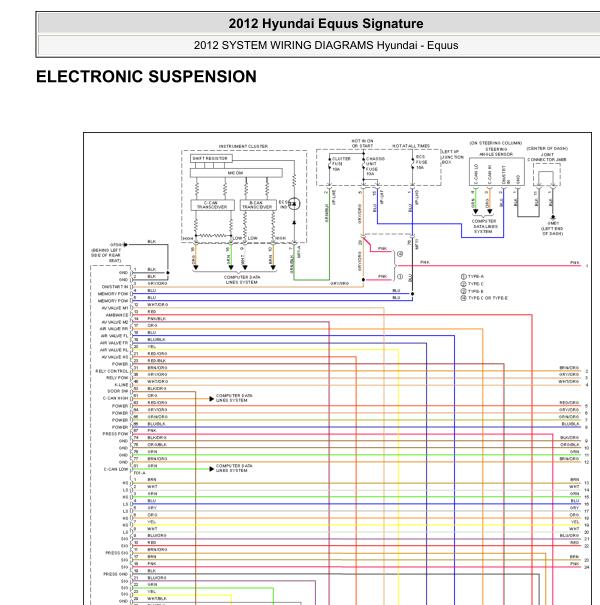Click the AV VALVE M2 pin label

coord(115,322)
